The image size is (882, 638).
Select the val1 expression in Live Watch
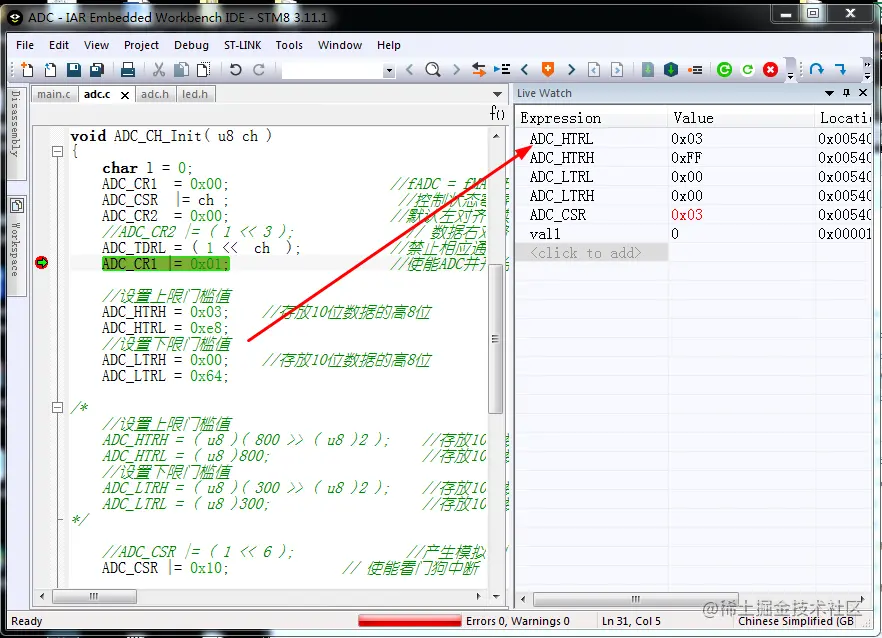click(x=545, y=234)
